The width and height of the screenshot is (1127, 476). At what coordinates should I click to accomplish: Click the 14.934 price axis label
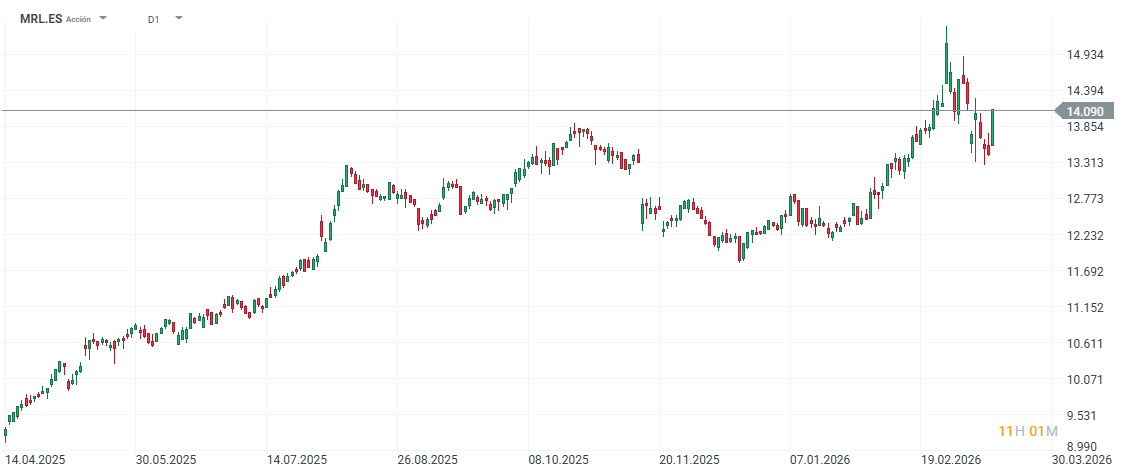[1085, 55]
